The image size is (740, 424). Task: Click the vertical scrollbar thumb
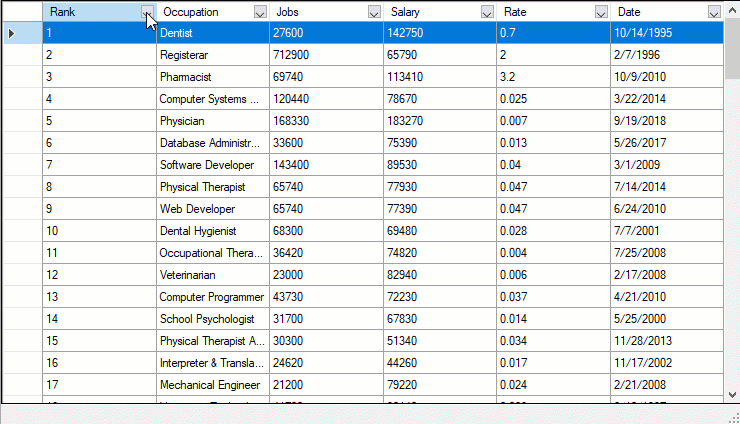pyautogui.click(x=732, y=49)
